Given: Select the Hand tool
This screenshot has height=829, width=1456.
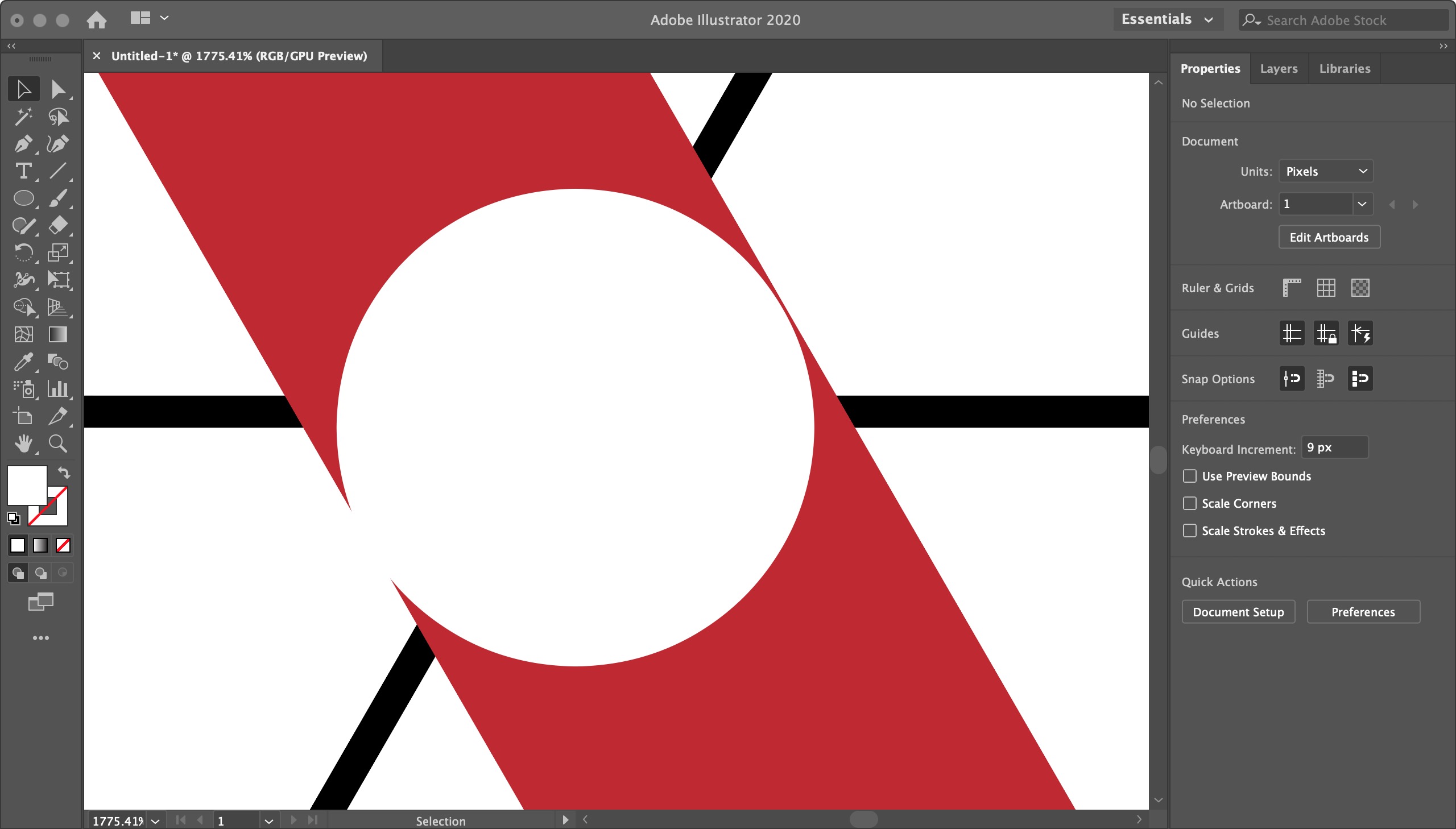Looking at the screenshot, I should pyautogui.click(x=23, y=443).
